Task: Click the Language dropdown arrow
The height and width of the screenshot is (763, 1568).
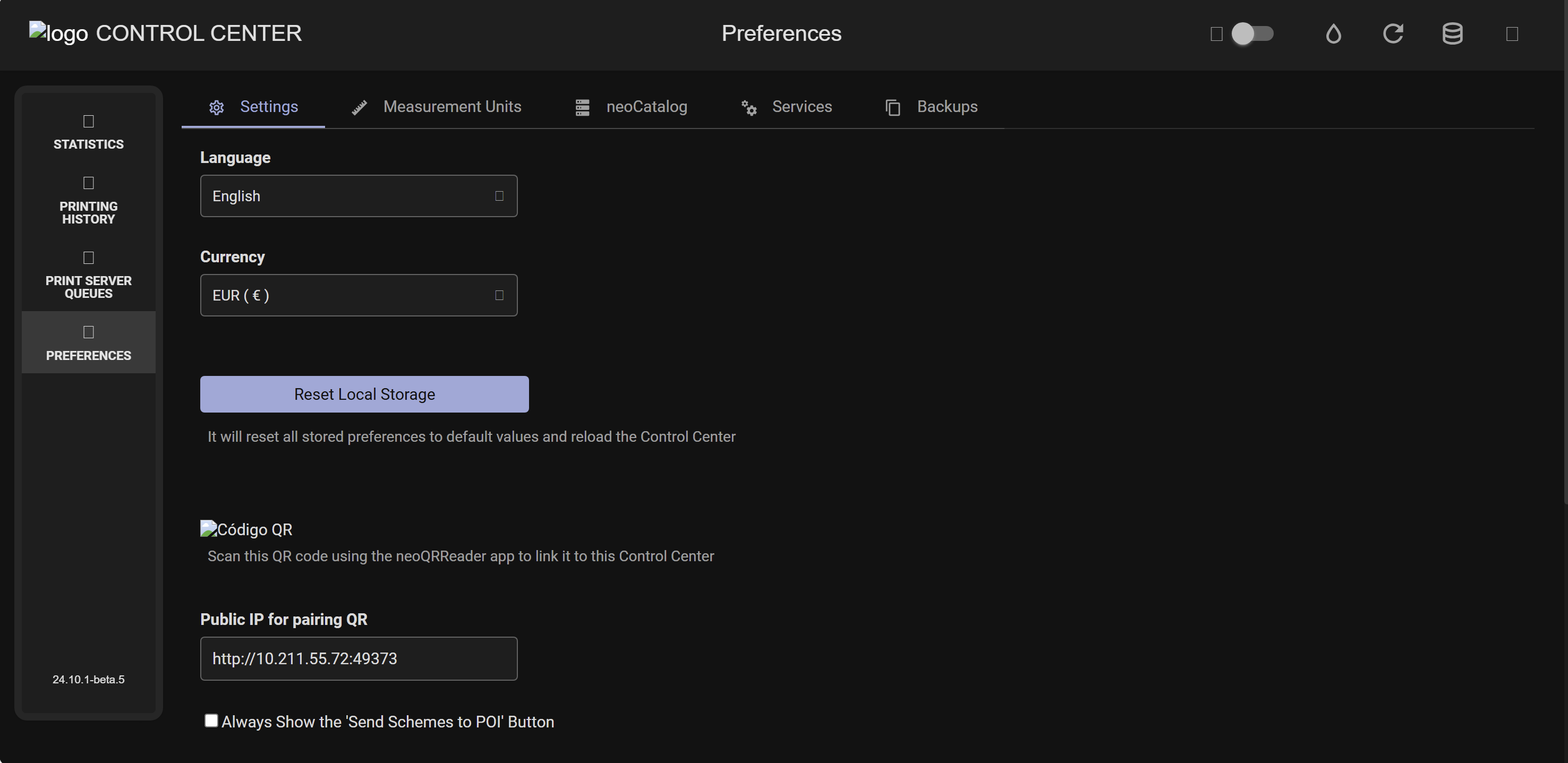Action: [x=499, y=196]
